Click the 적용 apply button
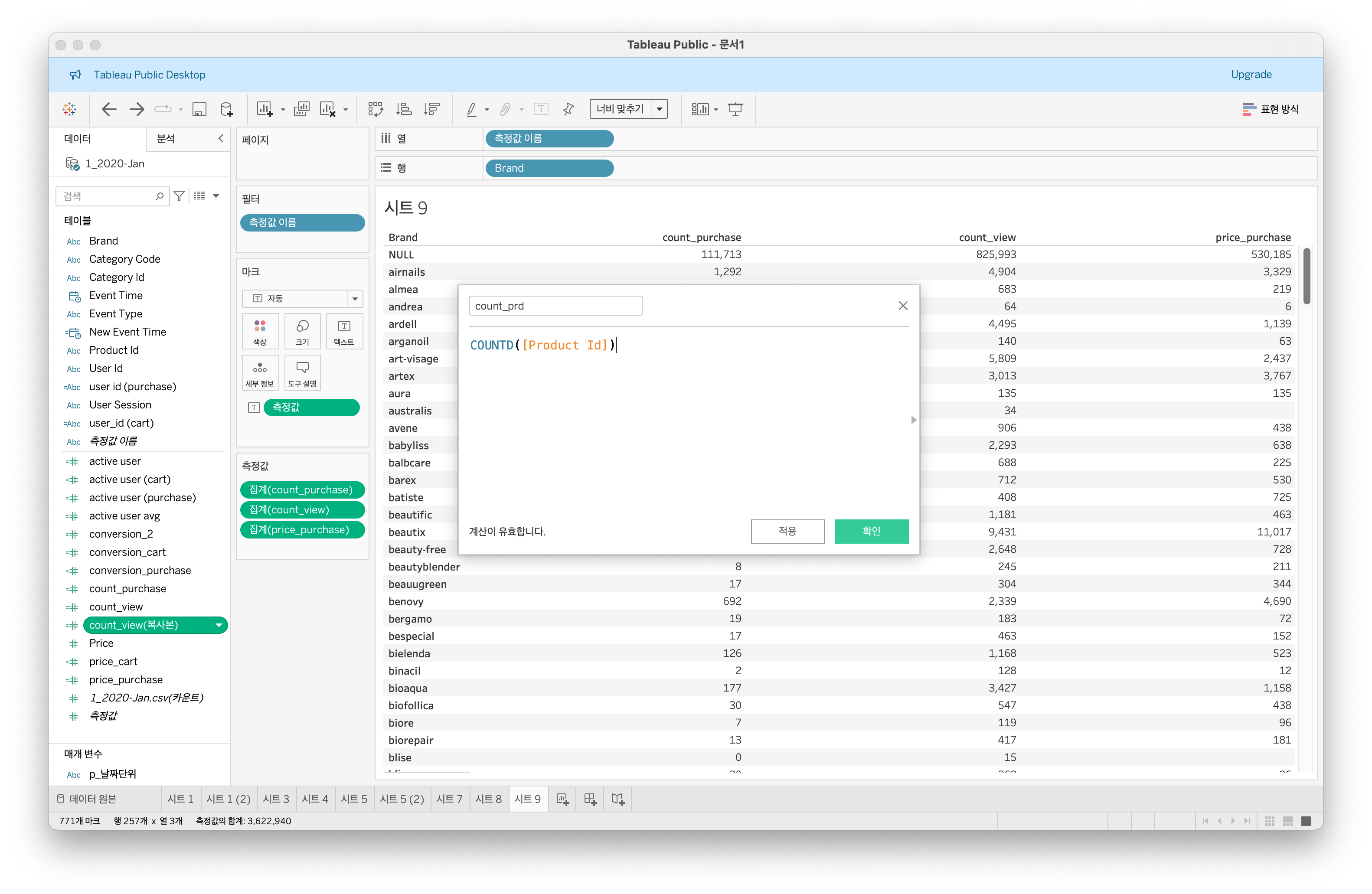 click(787, 531)
